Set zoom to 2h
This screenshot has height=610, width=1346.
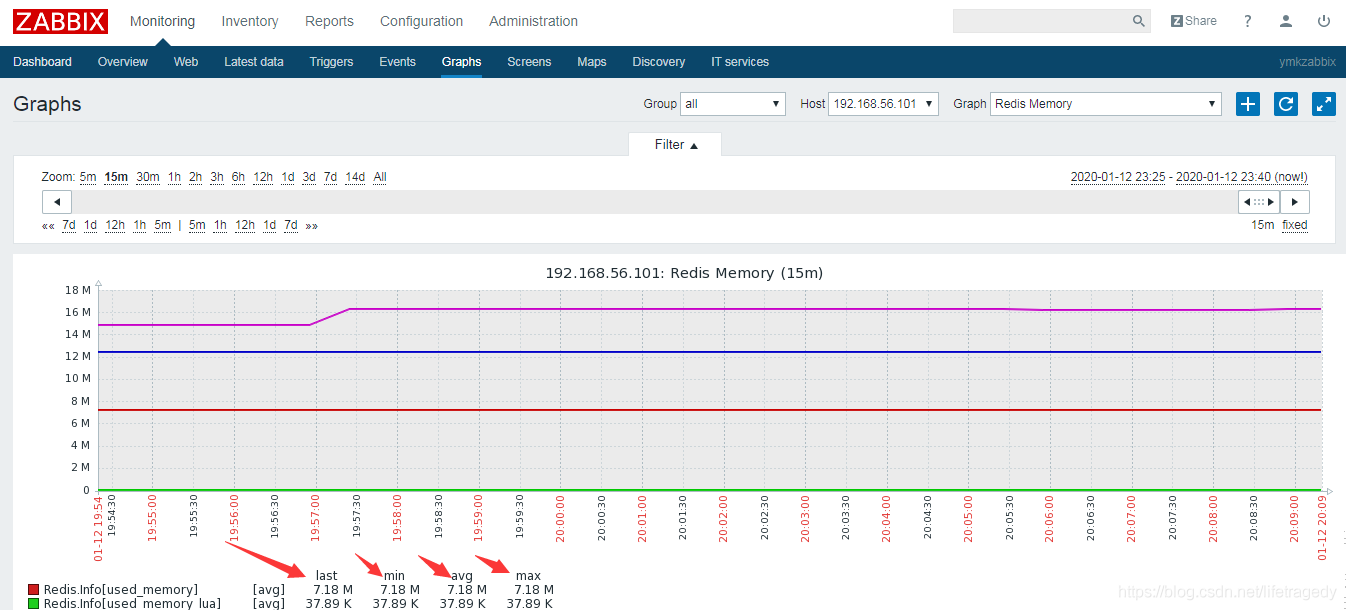coord(195,177)
